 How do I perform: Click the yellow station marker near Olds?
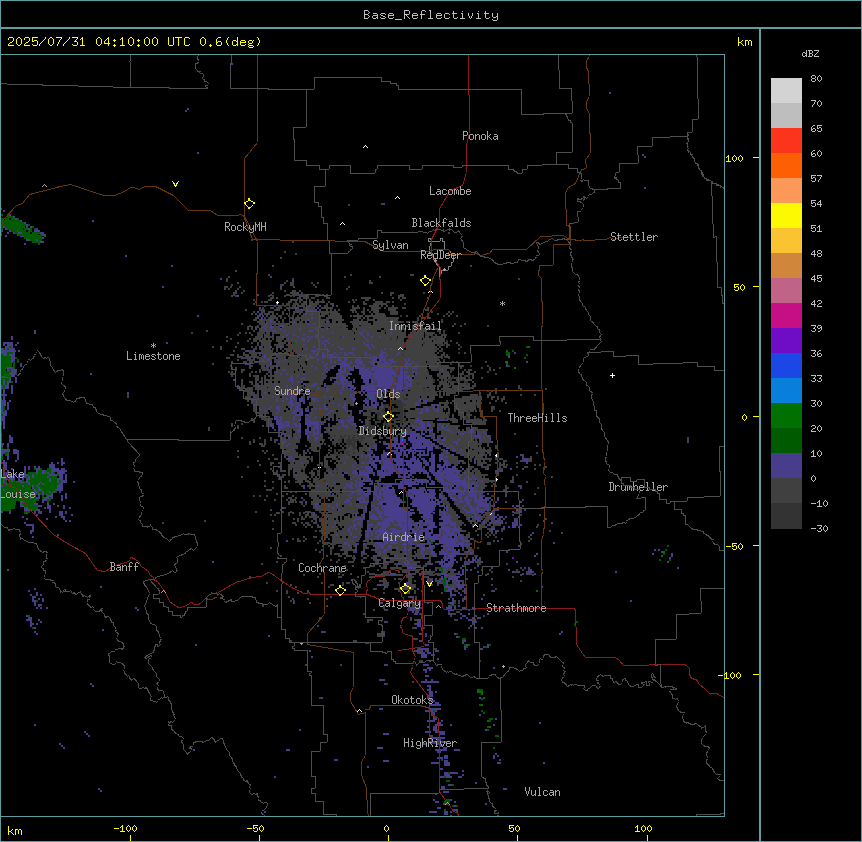[x=388, y=417]
